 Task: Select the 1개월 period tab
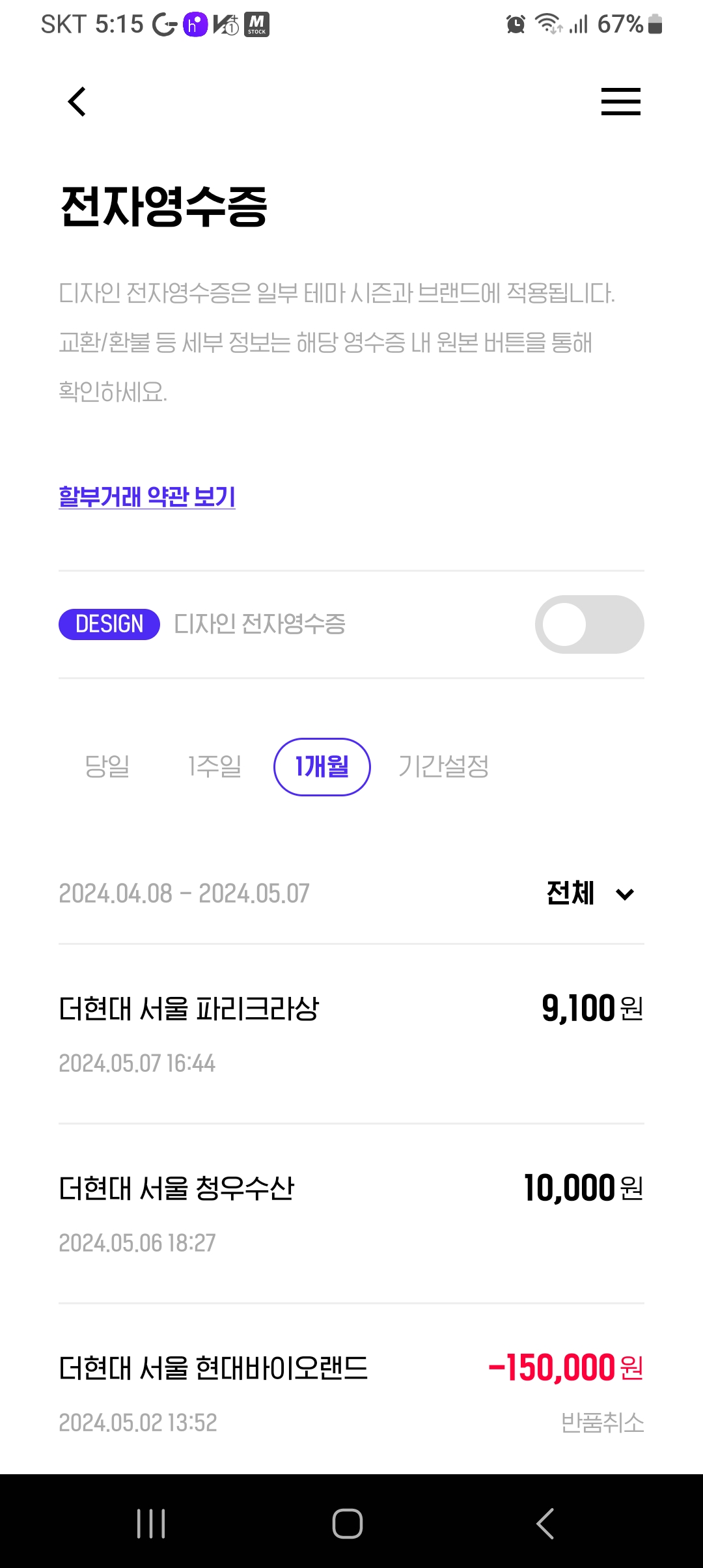tap(322, 766)
